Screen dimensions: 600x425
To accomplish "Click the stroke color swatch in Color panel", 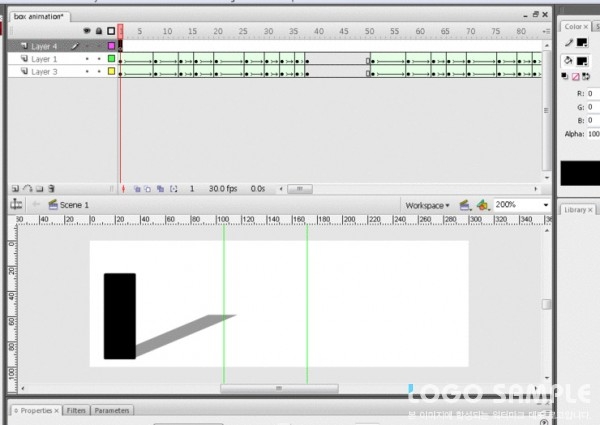I will [582, 43].
